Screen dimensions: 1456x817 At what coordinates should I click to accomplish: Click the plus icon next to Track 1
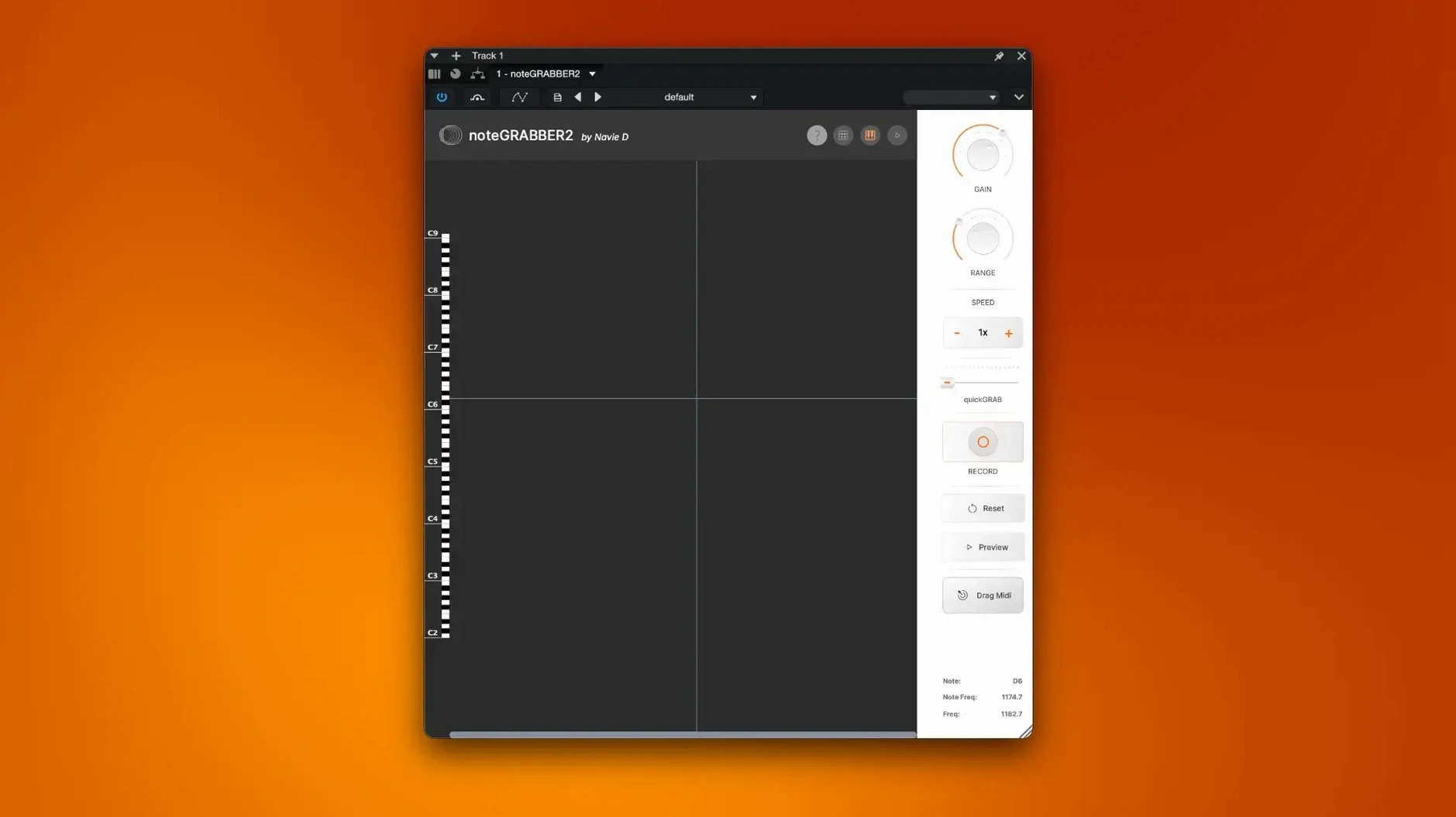(456, 56)
